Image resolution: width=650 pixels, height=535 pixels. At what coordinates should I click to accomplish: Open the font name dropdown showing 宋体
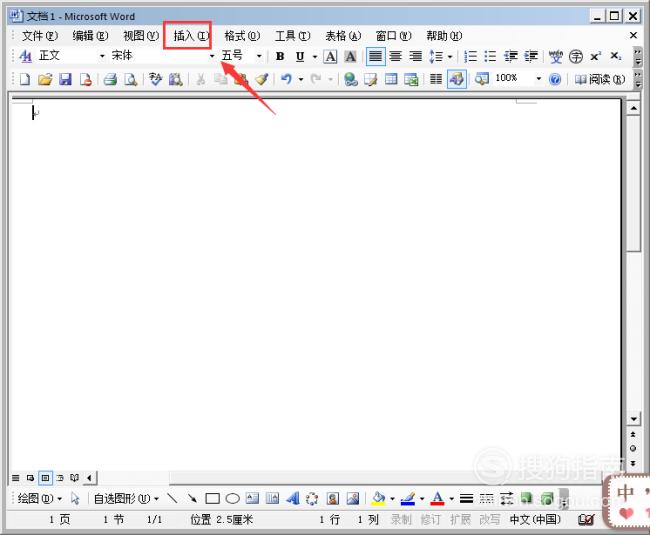click(212, 56)
